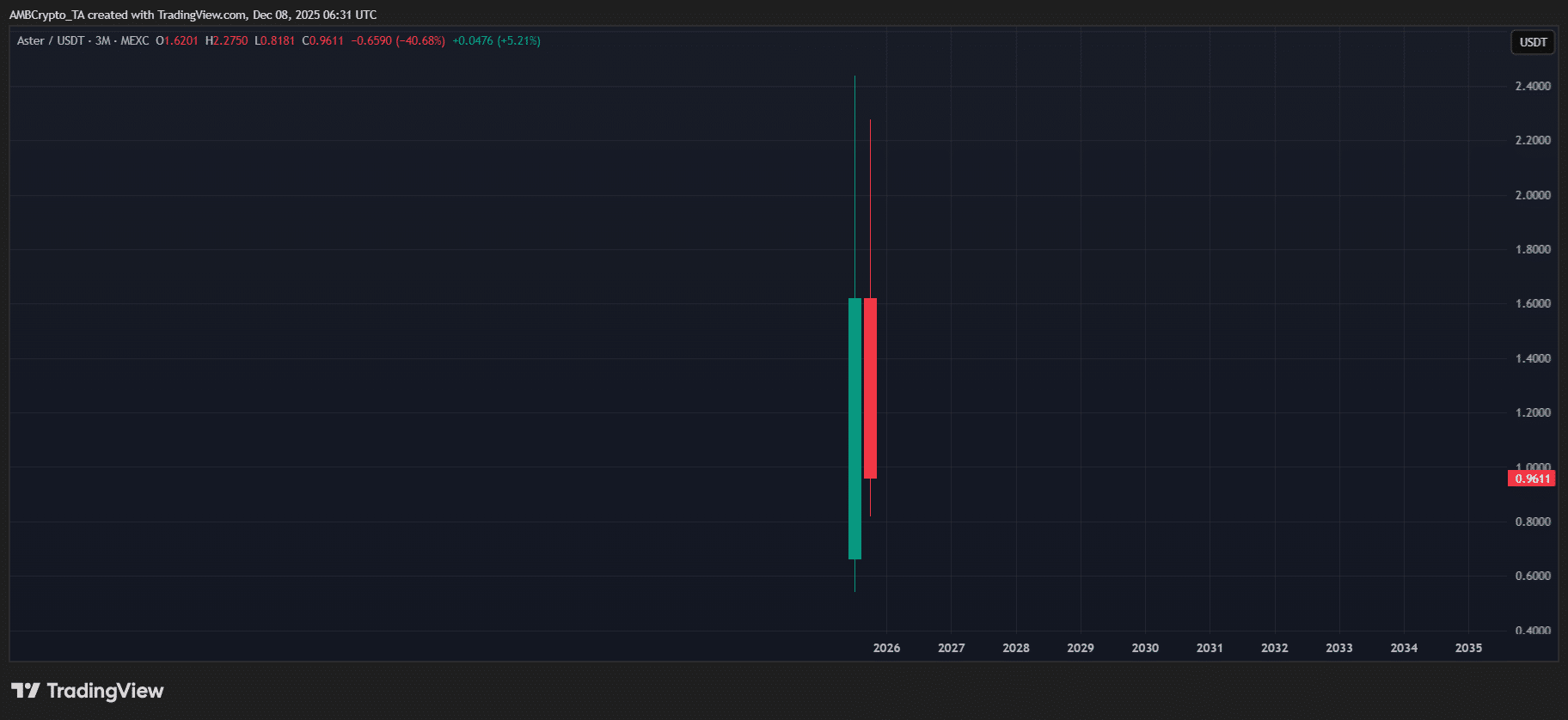Click the green candlestick body
Image resolution: width=1568 pixels, height=720 pixels.
(854, 428)
